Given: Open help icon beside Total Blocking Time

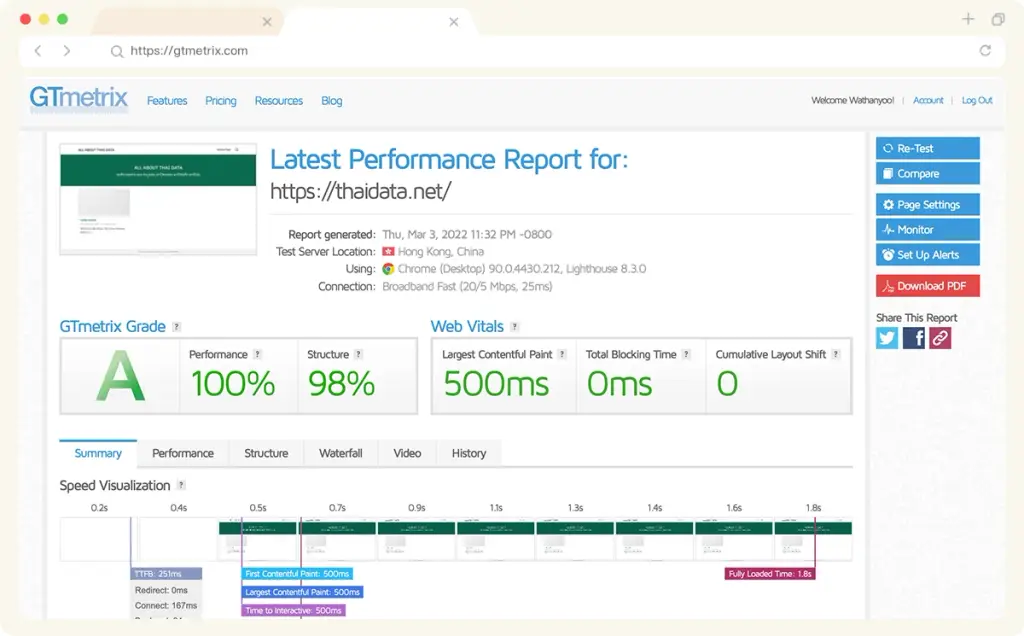Looking at the screenshot, I should tap(686, 354).
